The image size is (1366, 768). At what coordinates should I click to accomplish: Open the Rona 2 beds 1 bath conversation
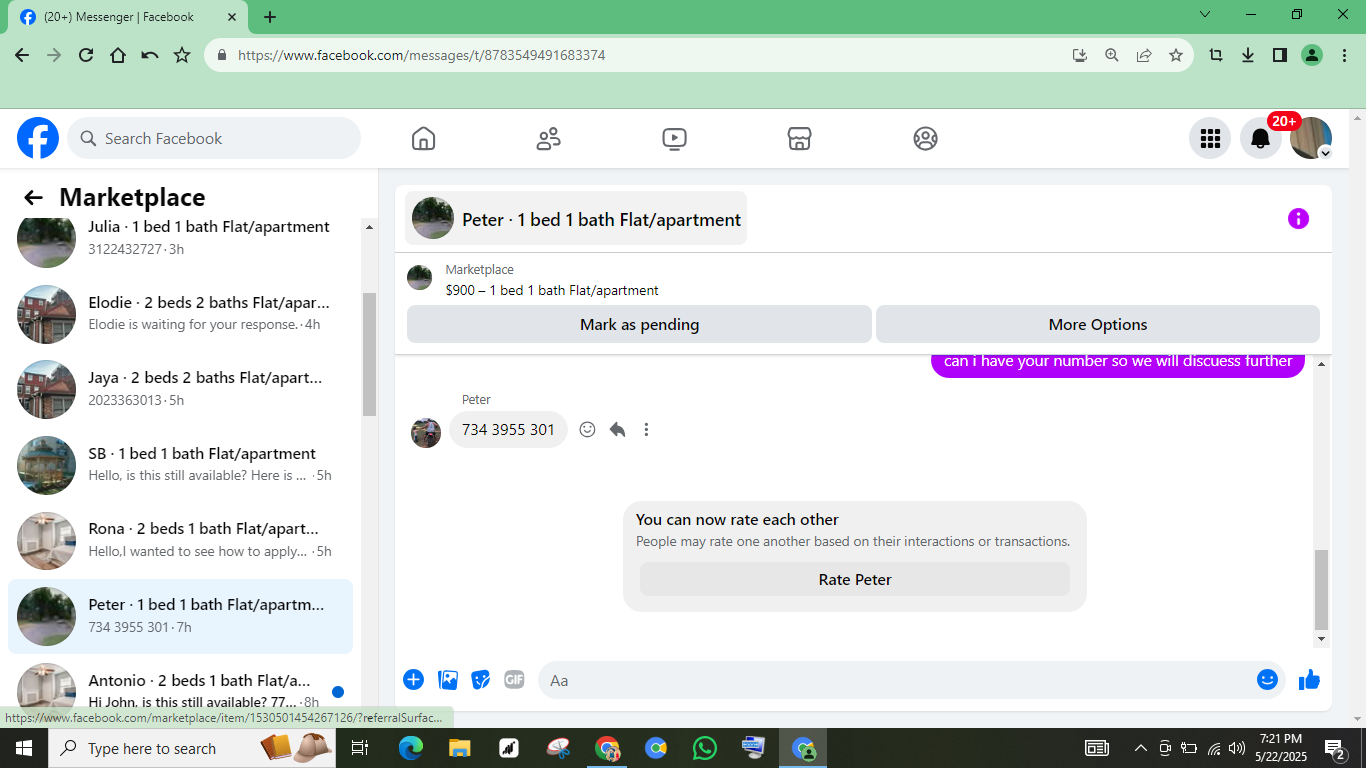point(180,540)
